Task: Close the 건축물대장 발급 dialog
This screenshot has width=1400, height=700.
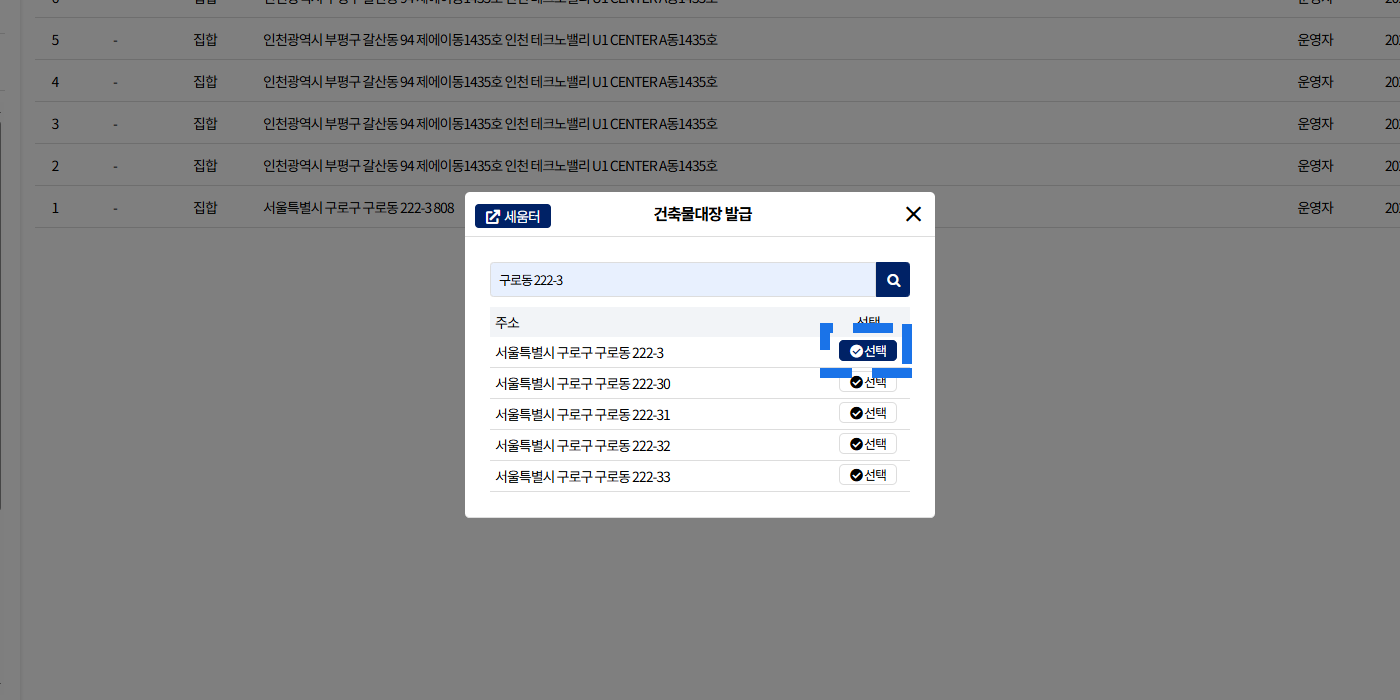Action: tap(912, 214)
